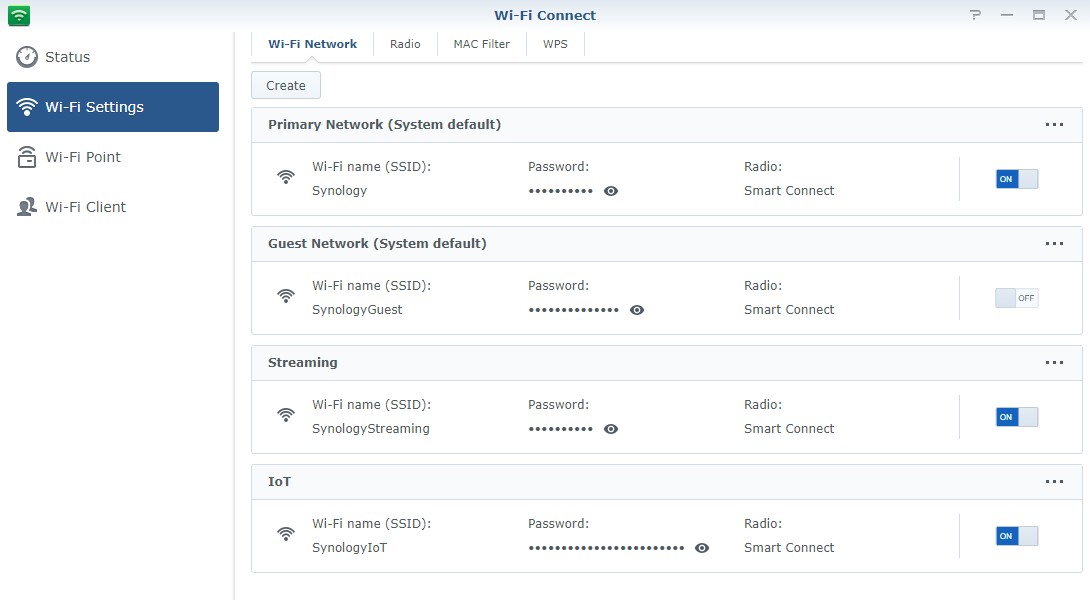Image resolution: width=1090 pixels, height=600 pixels.
Task: Click the Wi-Fi signal icon beside SynologyIoT
Action: 286,535
